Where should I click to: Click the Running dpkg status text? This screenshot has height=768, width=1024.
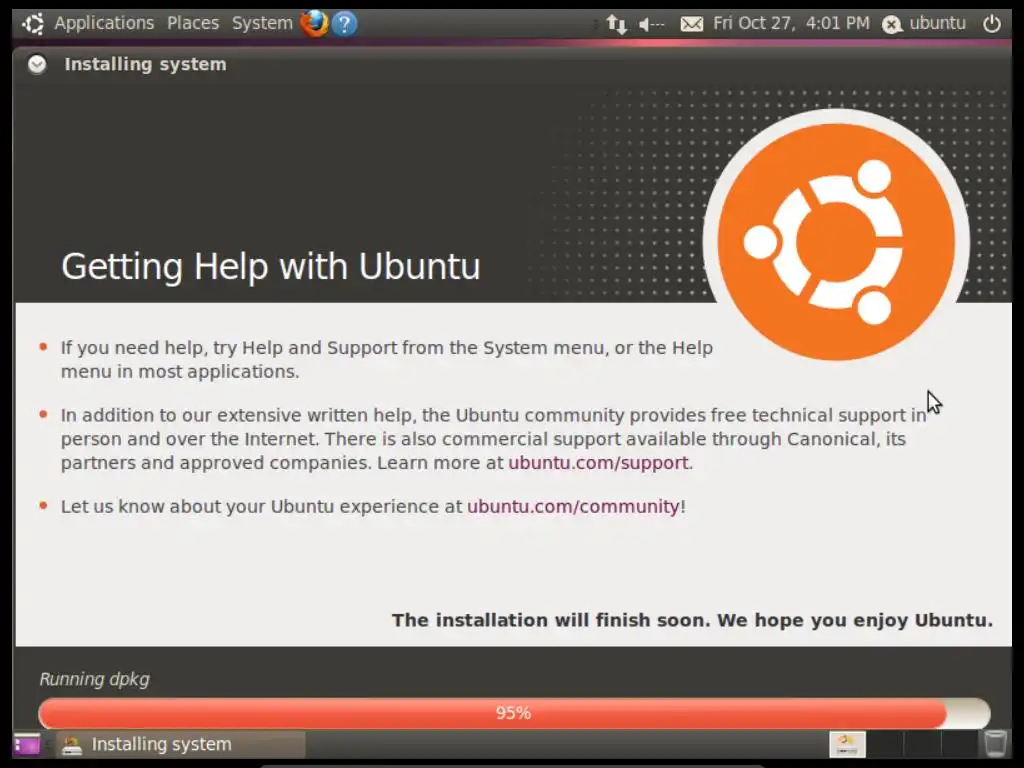(95, 680)
